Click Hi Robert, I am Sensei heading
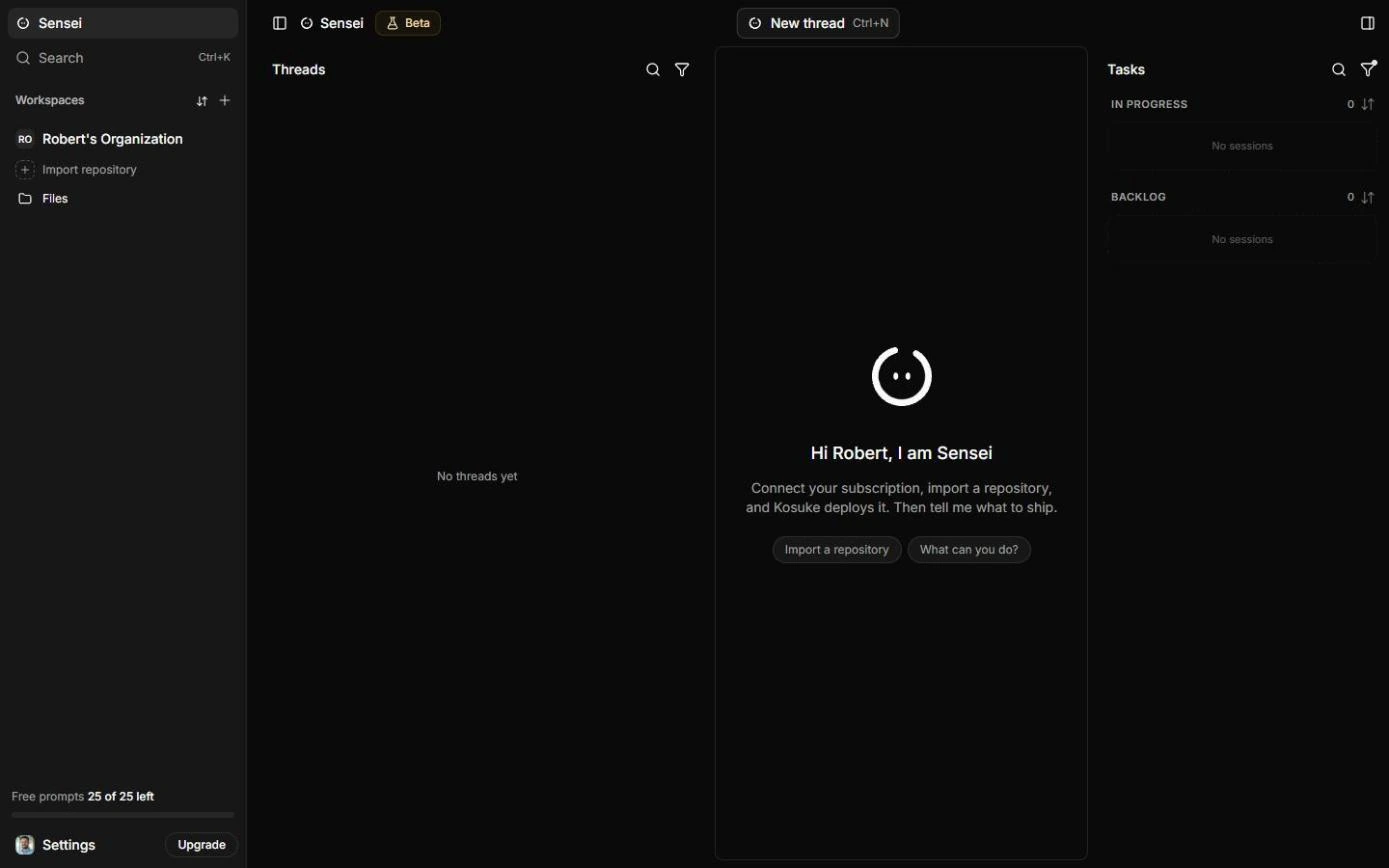The height and width of the screenshot is (868, 1389). coord(901,453)
